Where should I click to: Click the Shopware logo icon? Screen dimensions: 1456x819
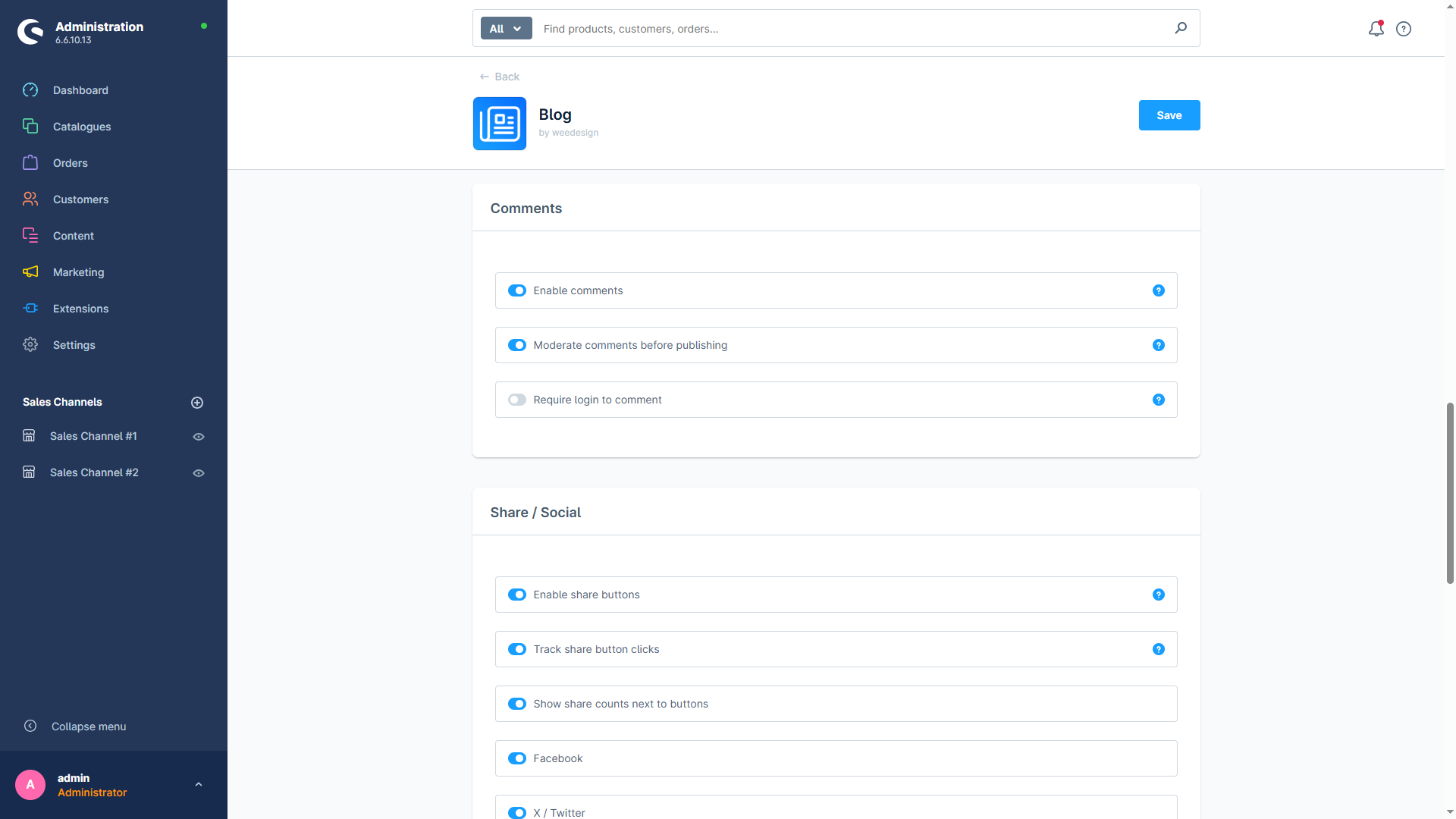pyautogui.click(x=30, y=32)
